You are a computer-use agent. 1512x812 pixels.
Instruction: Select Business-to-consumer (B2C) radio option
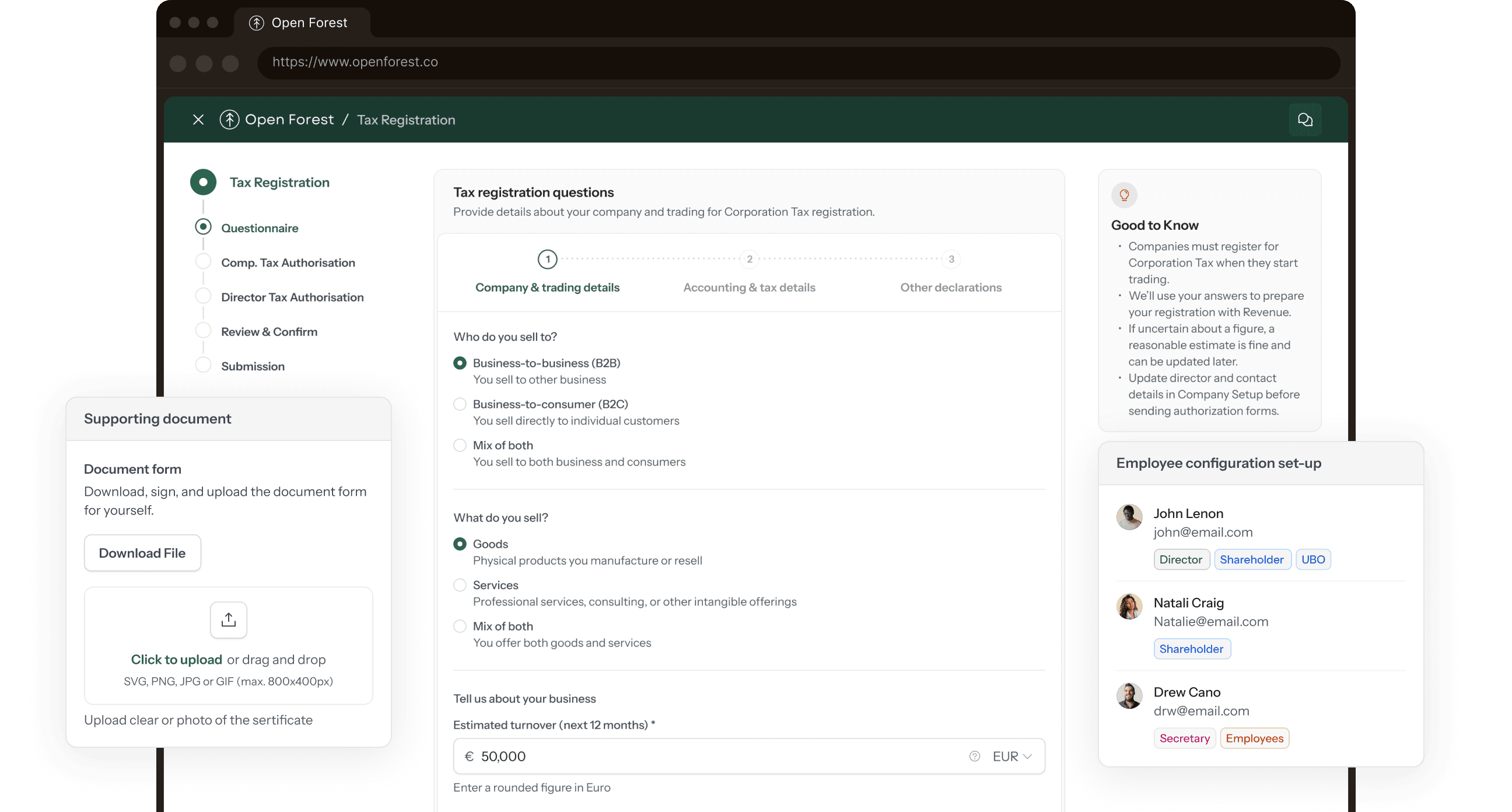(x=460, y=404)
